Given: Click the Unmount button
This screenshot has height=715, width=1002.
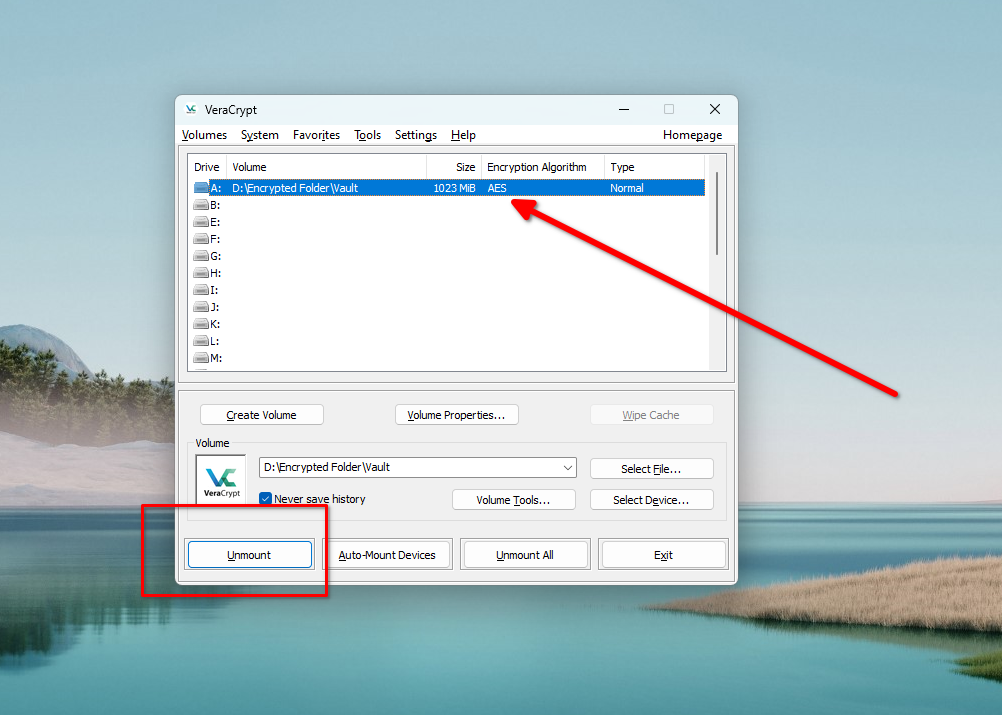Looking at the screenshot, I should pyautogui.click(x=250, y=555).
